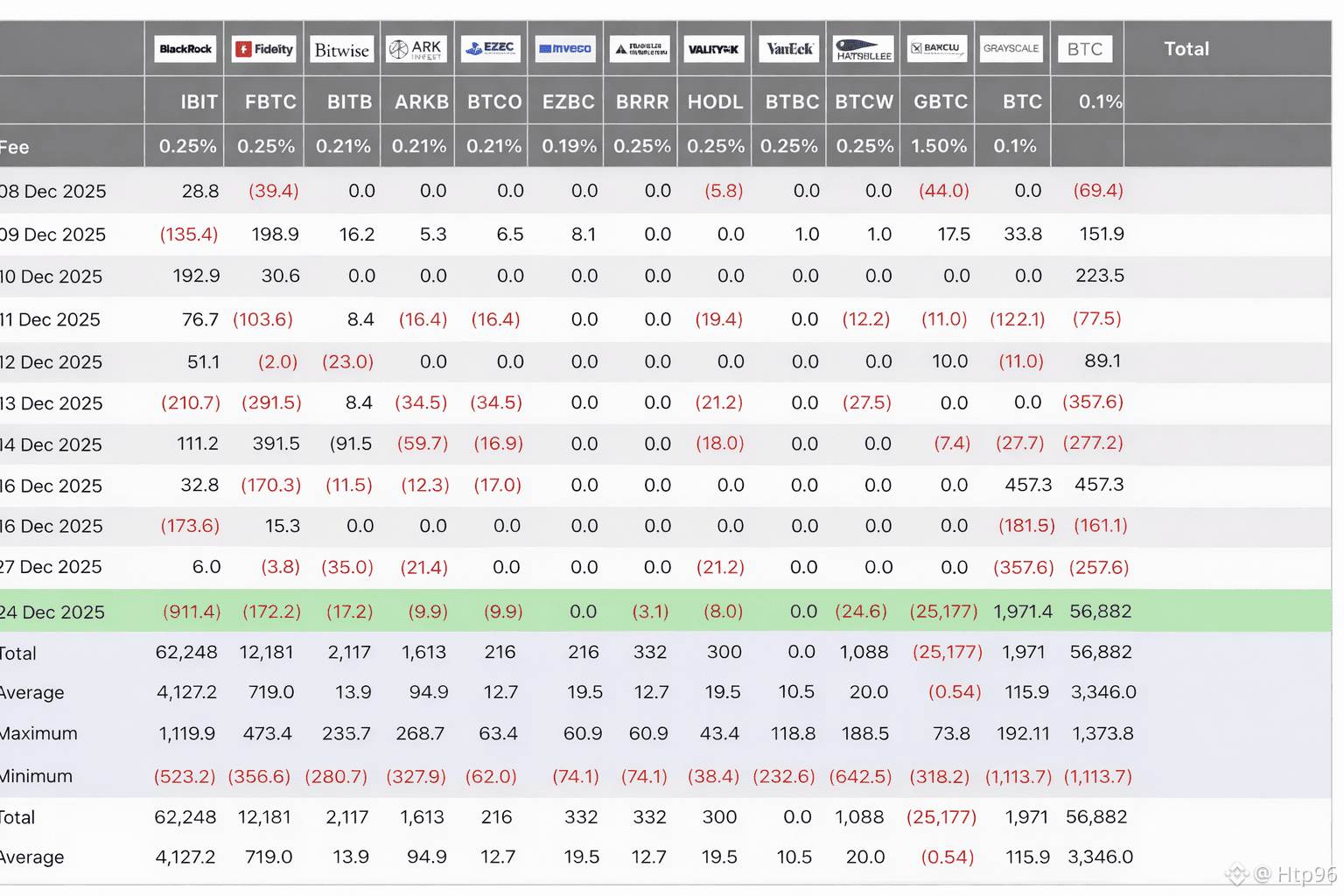The image size is (1344, 896).
Task: Select the (135.4) value
Action: (189, 234)
